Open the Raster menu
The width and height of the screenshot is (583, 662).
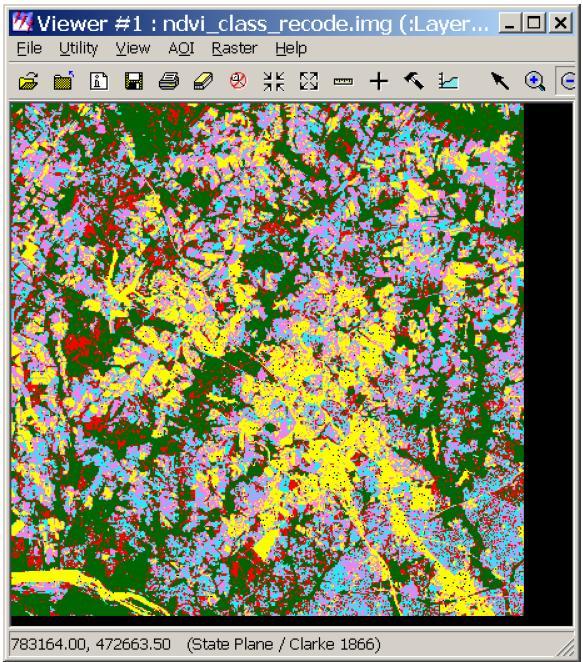pyautogui.click(x=234, y=48)
